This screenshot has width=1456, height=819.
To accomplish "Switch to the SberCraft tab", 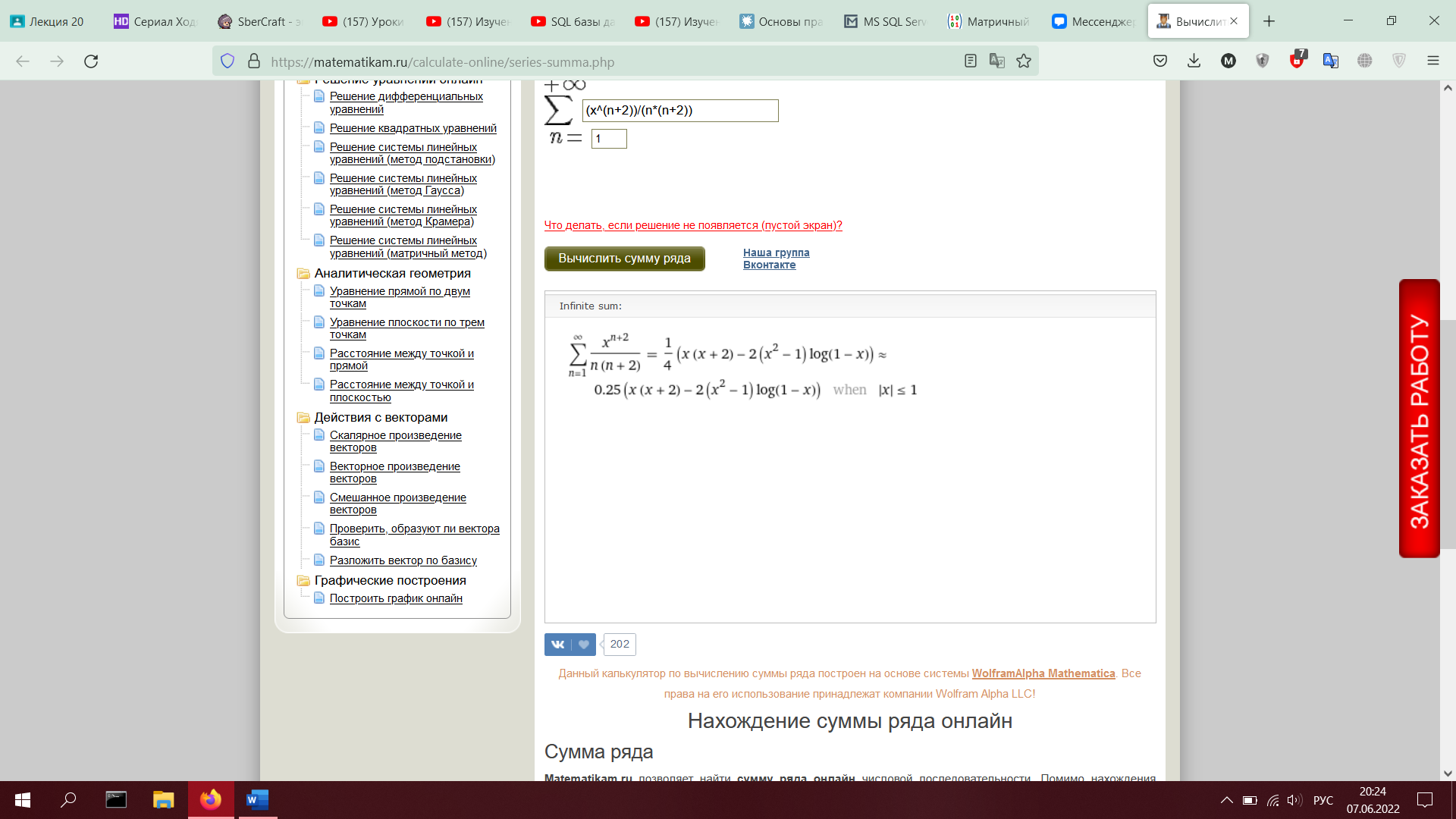I will tap(260, 21).
